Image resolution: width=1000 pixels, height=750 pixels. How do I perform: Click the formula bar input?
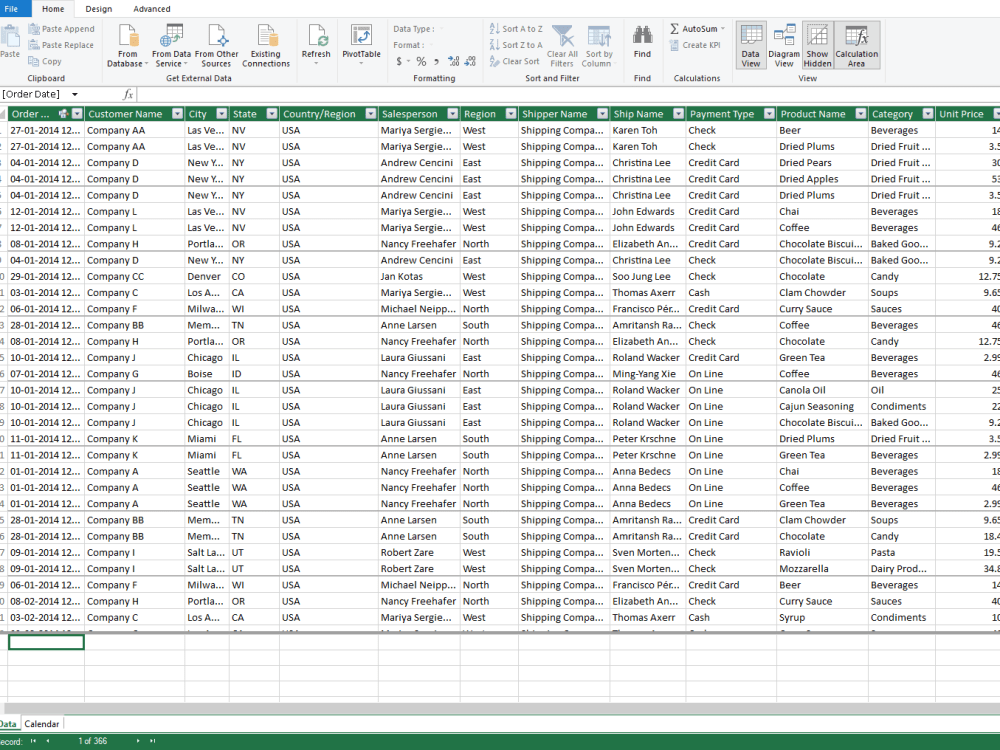pyautogui.click(x=568, y=94)
